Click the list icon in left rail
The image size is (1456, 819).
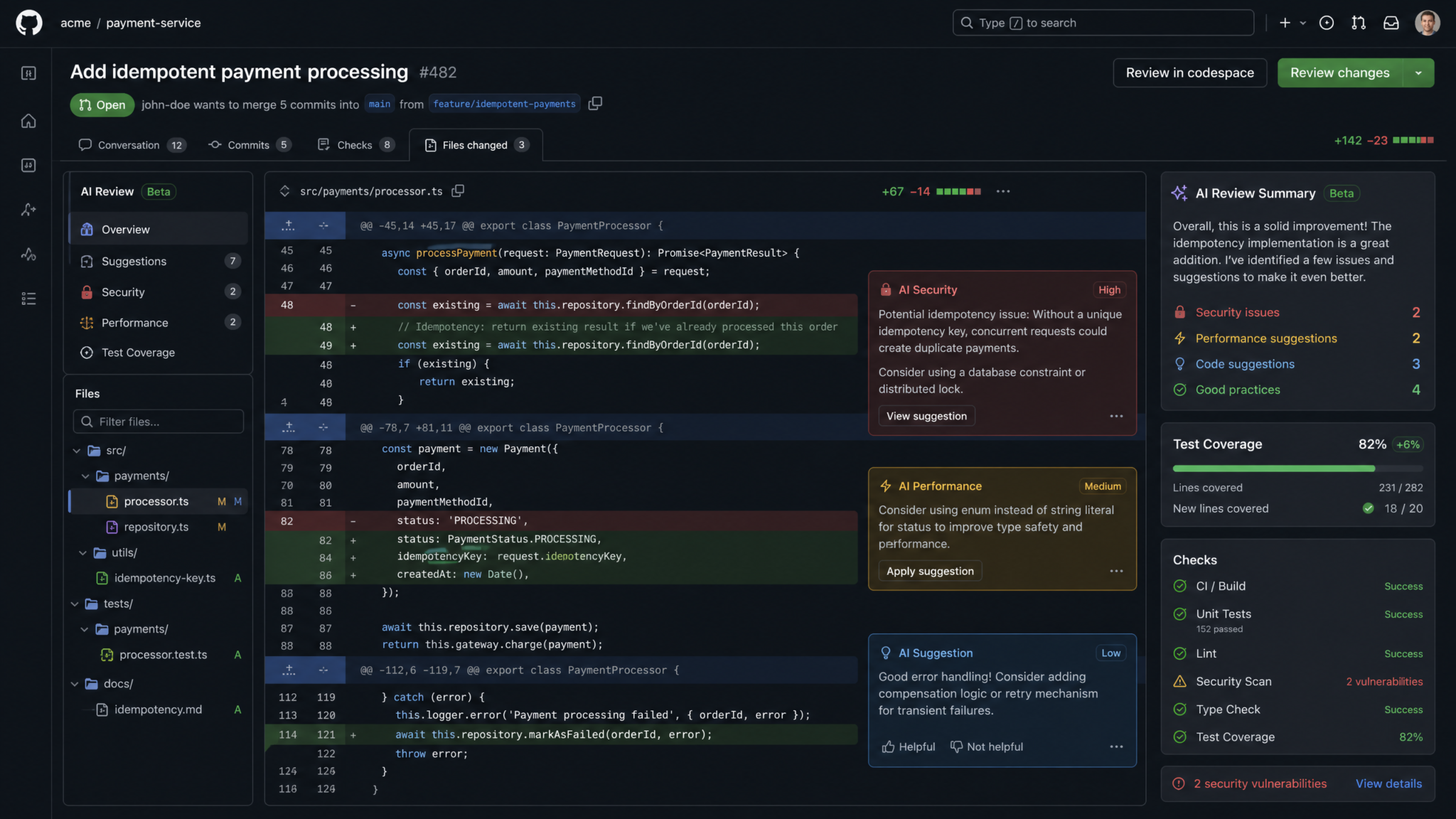(x=28, y=299)
